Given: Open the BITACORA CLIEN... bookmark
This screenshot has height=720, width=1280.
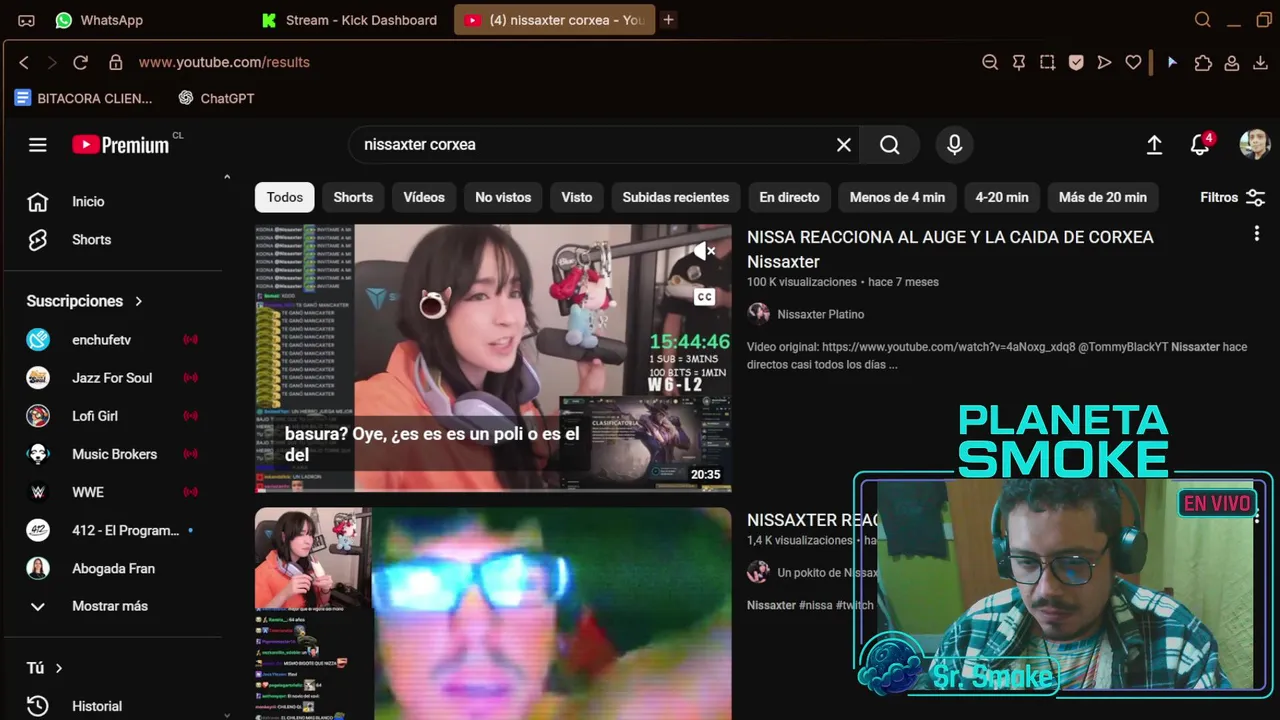Looking at the screenshot, I should pyautogui.click(x=84, y=98).
